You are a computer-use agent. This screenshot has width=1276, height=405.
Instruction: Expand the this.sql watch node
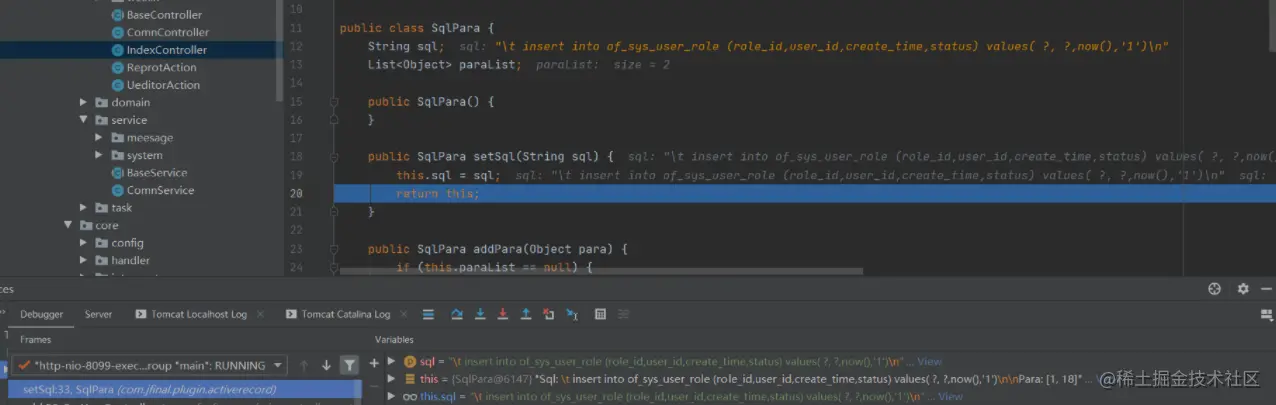(x=392, y=396)
